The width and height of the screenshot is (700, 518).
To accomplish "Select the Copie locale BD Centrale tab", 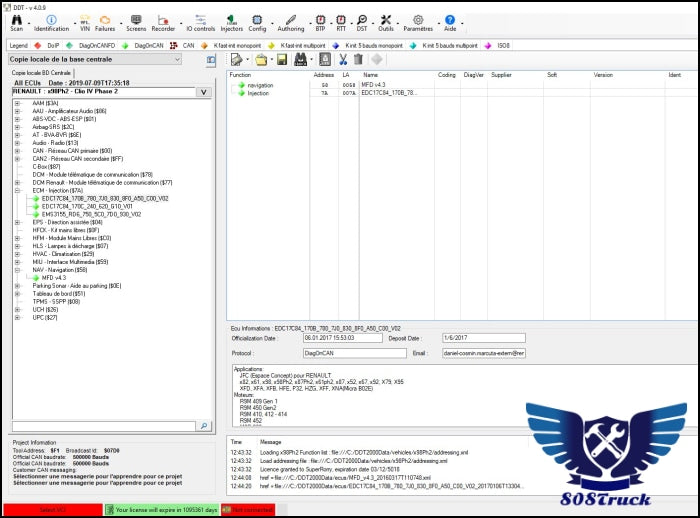I will (x=41, y=73).
